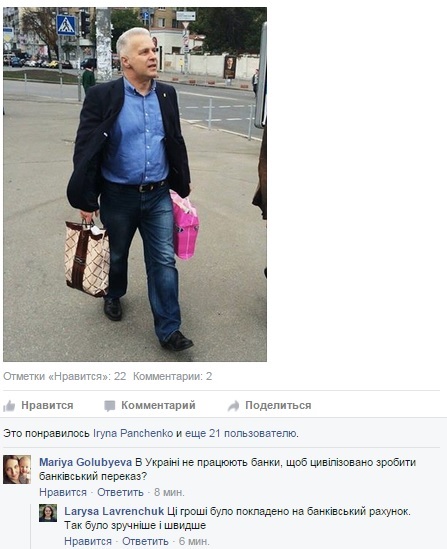This screenshot has width=447, height=549.
Task: Open Larysa Lavrenchuk's profile name link
Action: 114,511
